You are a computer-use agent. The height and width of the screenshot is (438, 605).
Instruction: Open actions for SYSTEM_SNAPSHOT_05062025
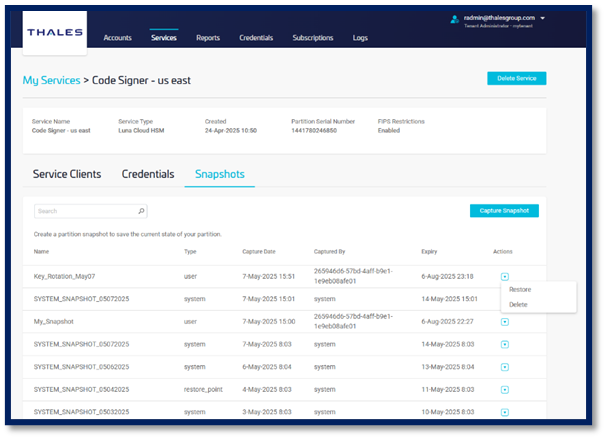tap(505, 366)
